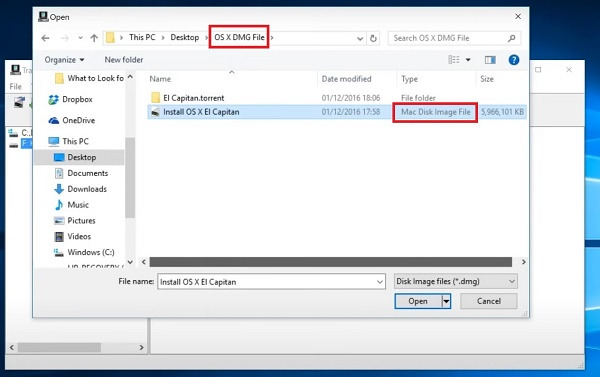Screen dimensions: 600x377
Task: Open the Help question mark icon
Action: coord(514,60)
